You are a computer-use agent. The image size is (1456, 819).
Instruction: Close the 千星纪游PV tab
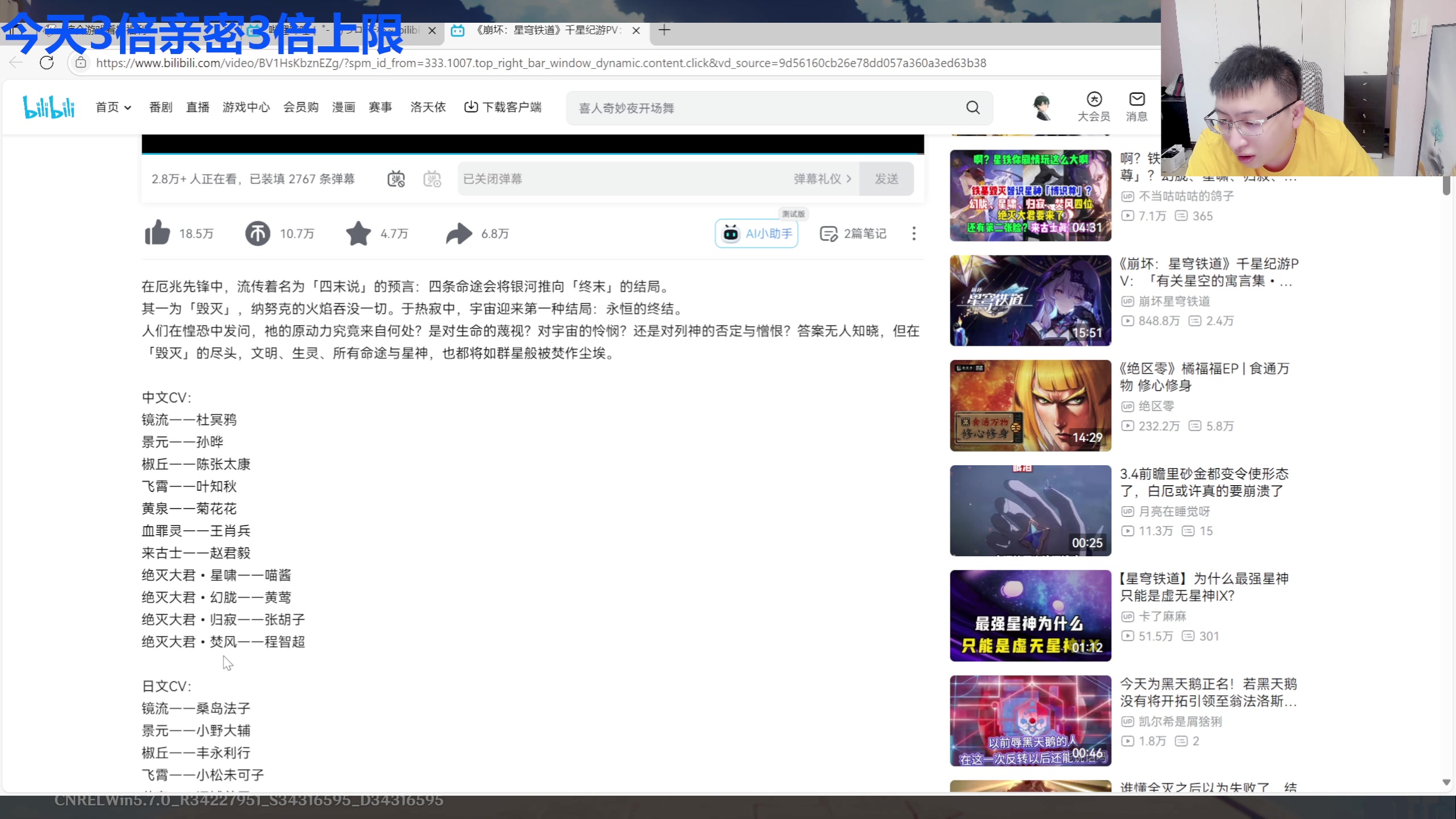[x=636, y=31]
